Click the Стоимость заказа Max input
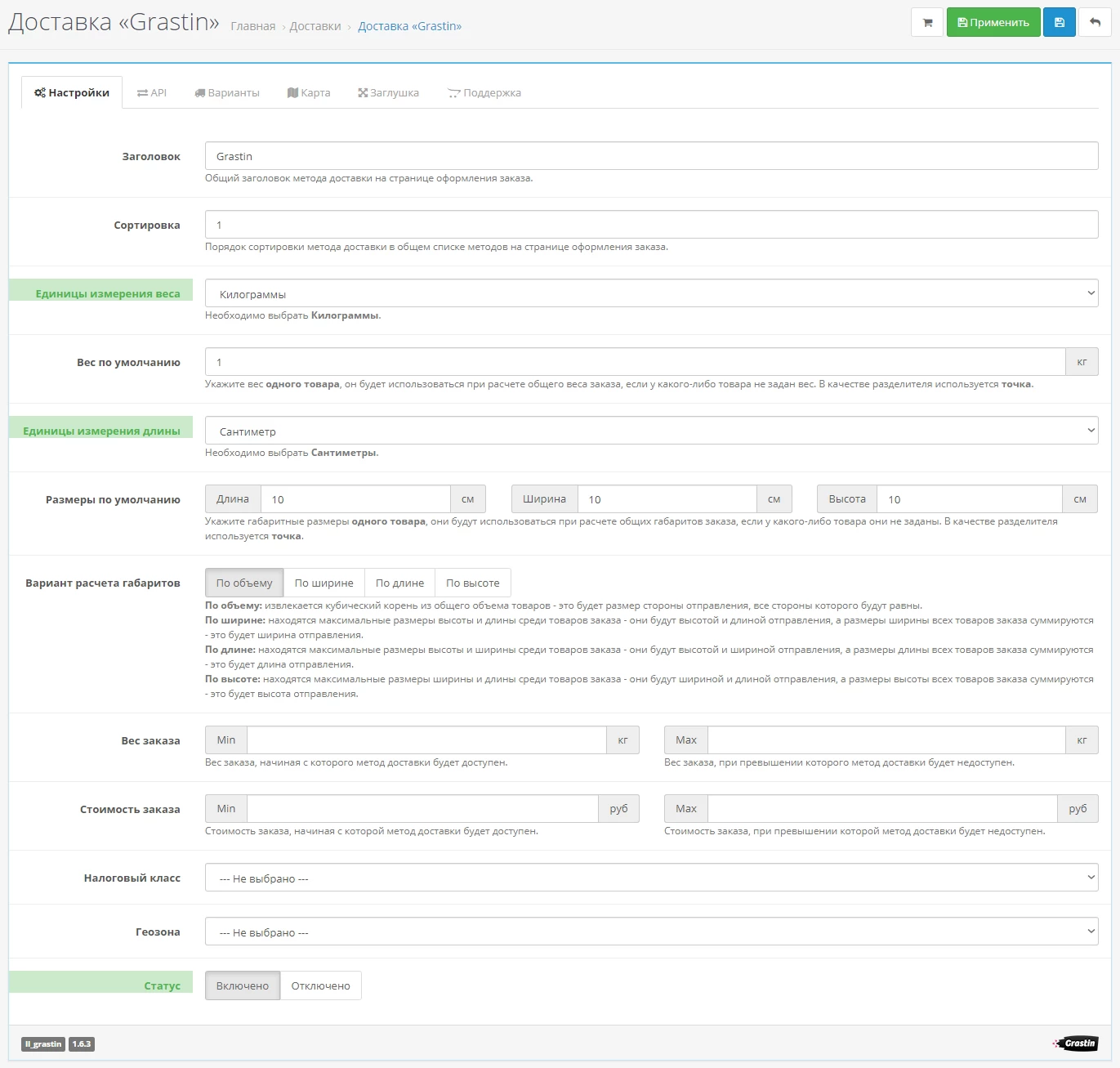 coord(883,808)
